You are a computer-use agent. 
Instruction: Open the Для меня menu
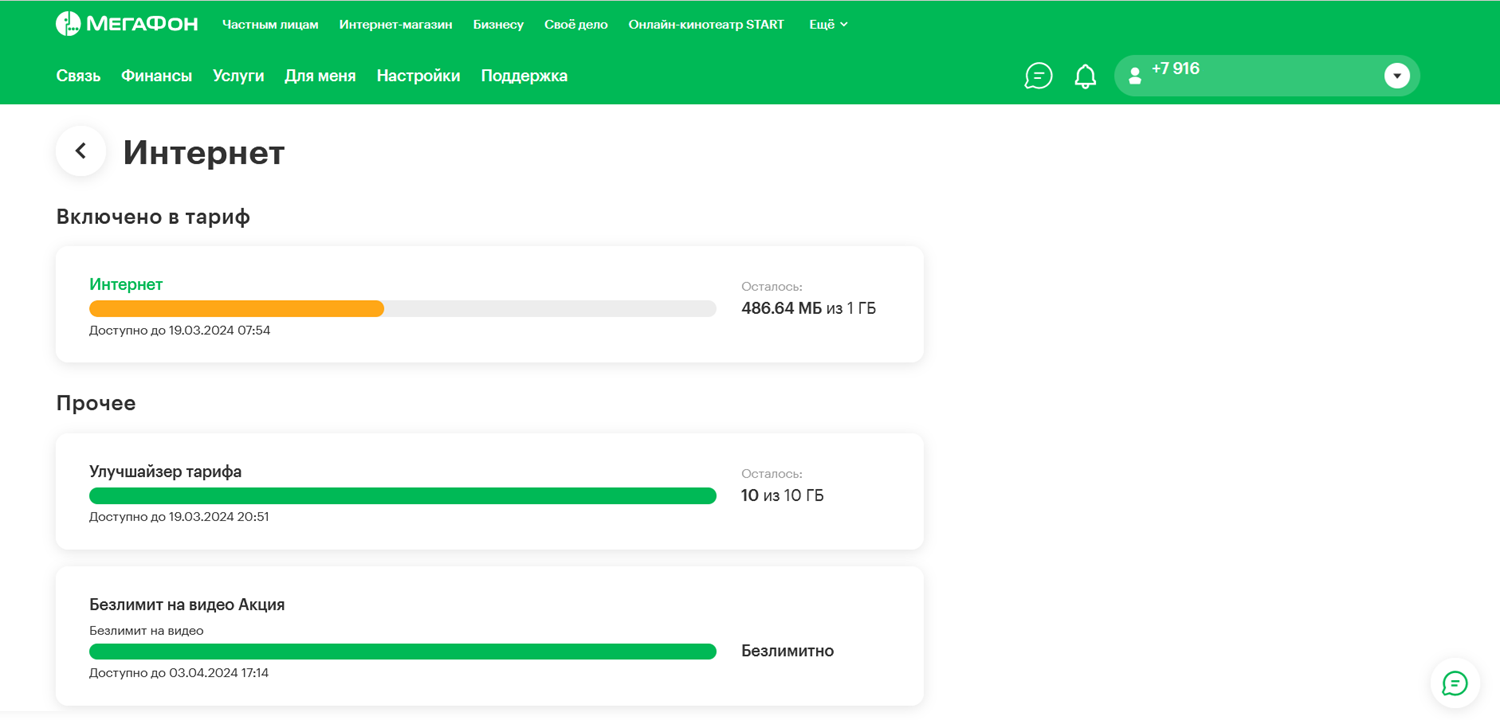coord(320,76)
